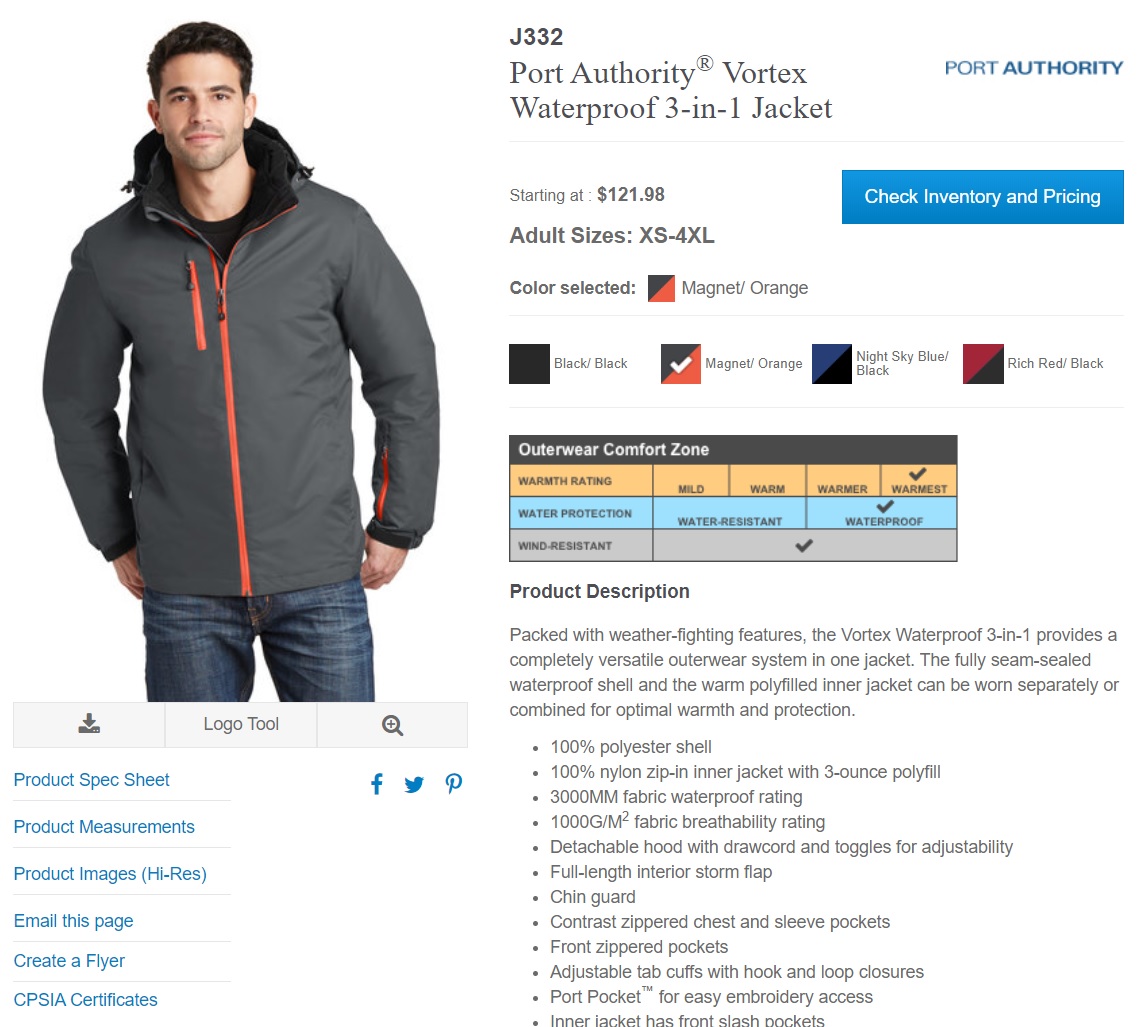Viewport: 1141px width, 1027px height.
Task: Share on Facebook icon
Action: click(377, 784)
